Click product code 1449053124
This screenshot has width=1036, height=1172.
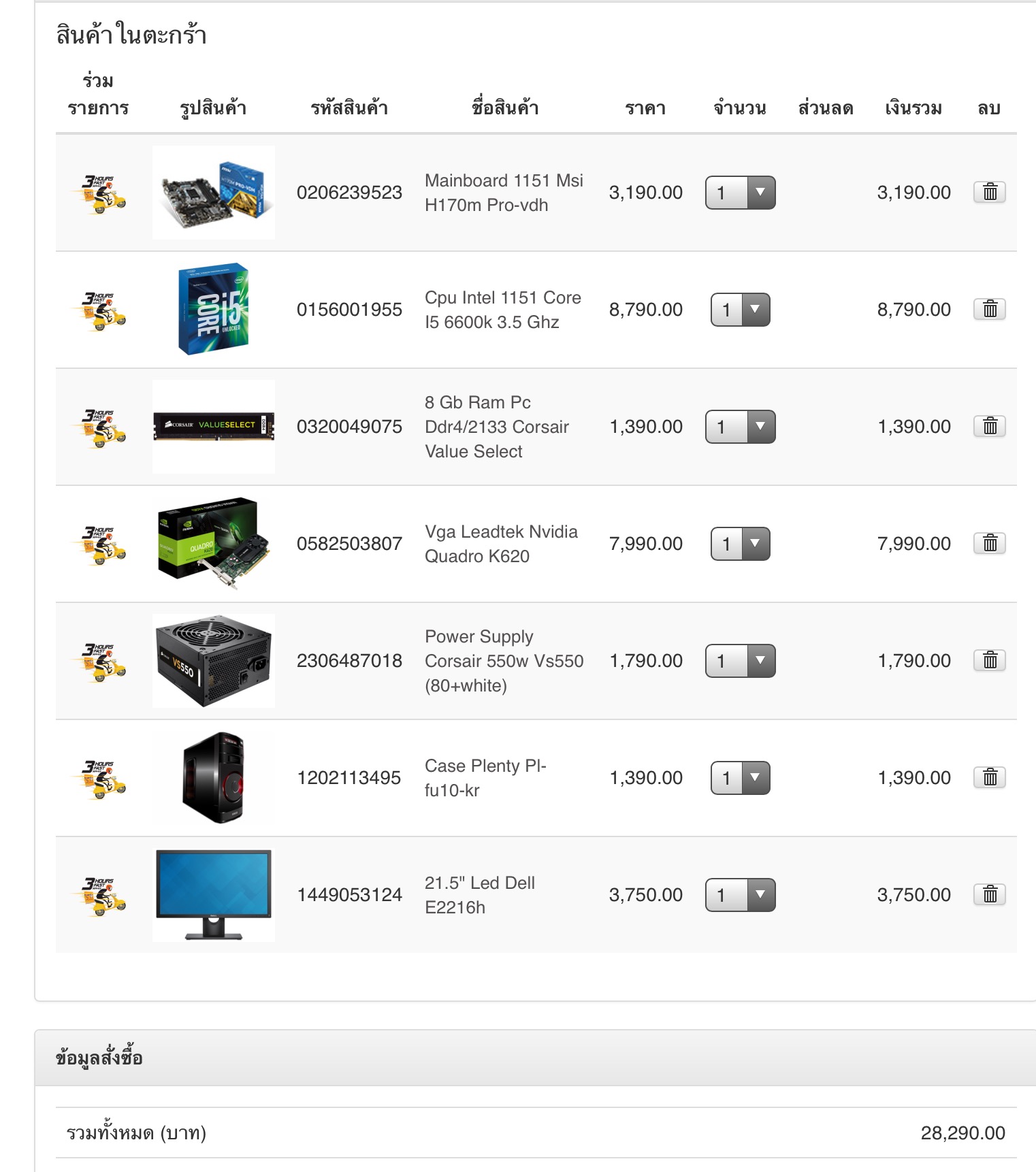[349, 895]
